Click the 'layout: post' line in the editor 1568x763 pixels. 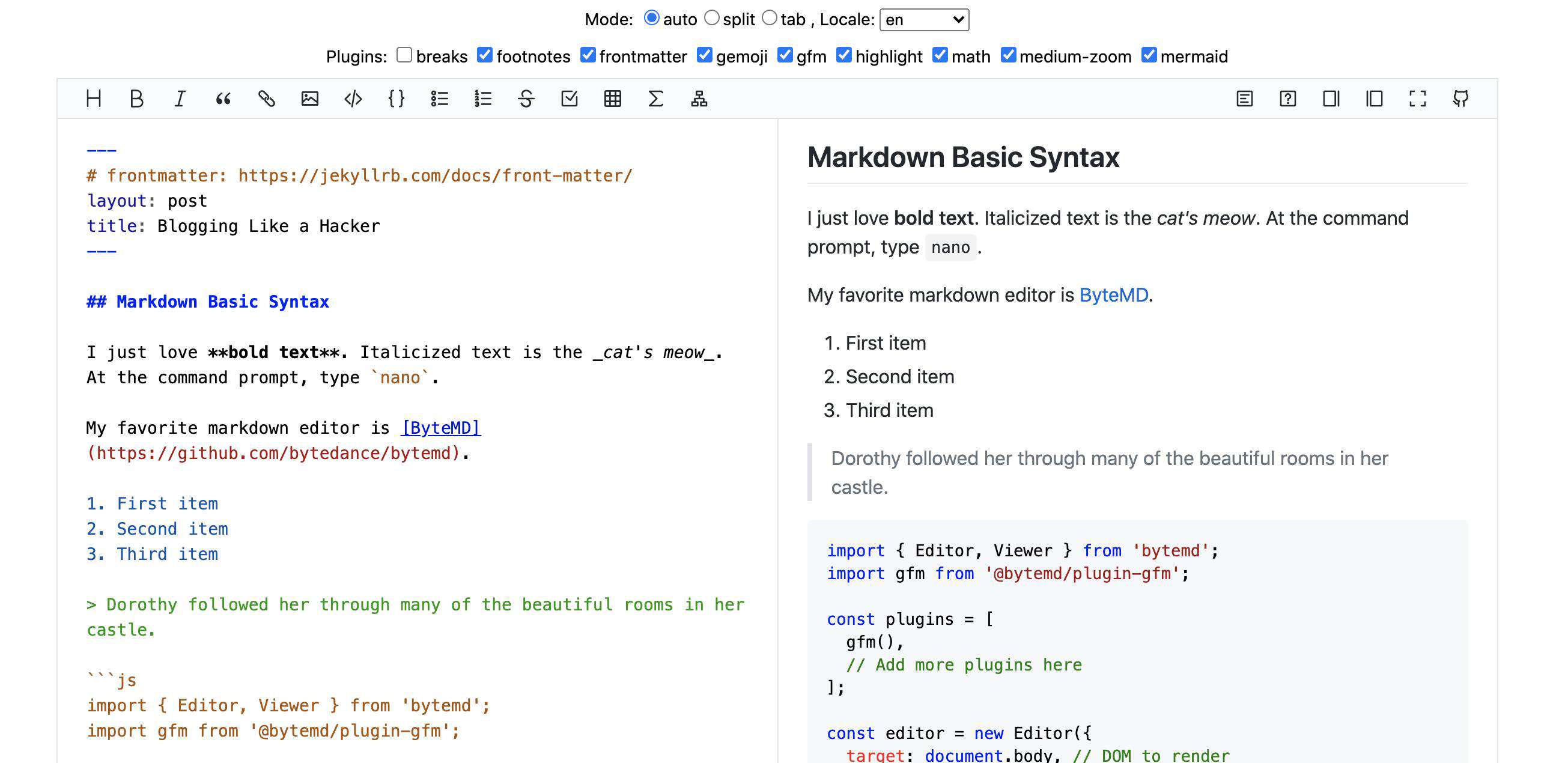147,201
